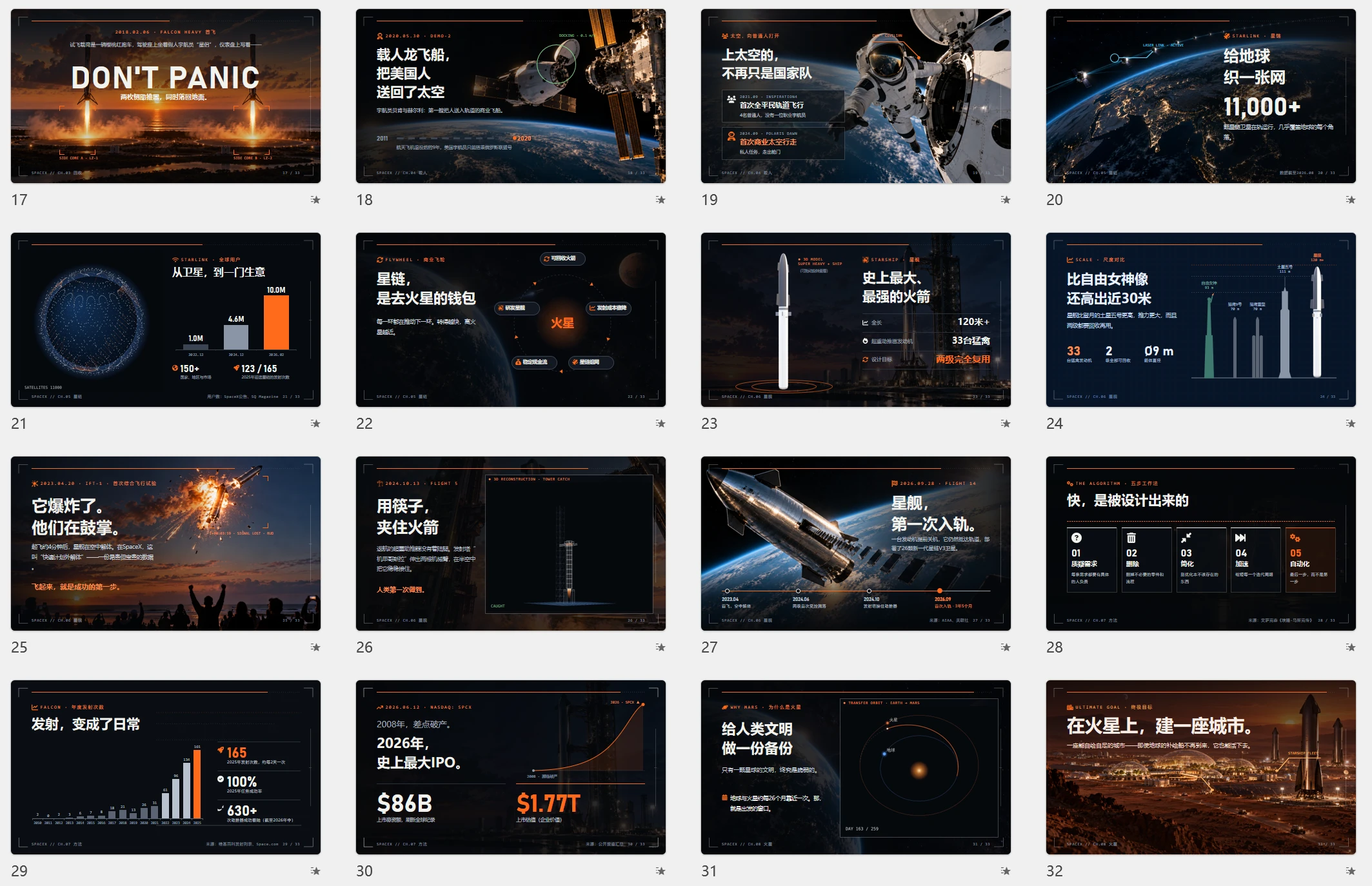This screenshot has height=886, width=1372.
Task: Open slide 30 $86B IPO thumbnail
Action: [x=511, y=767]
